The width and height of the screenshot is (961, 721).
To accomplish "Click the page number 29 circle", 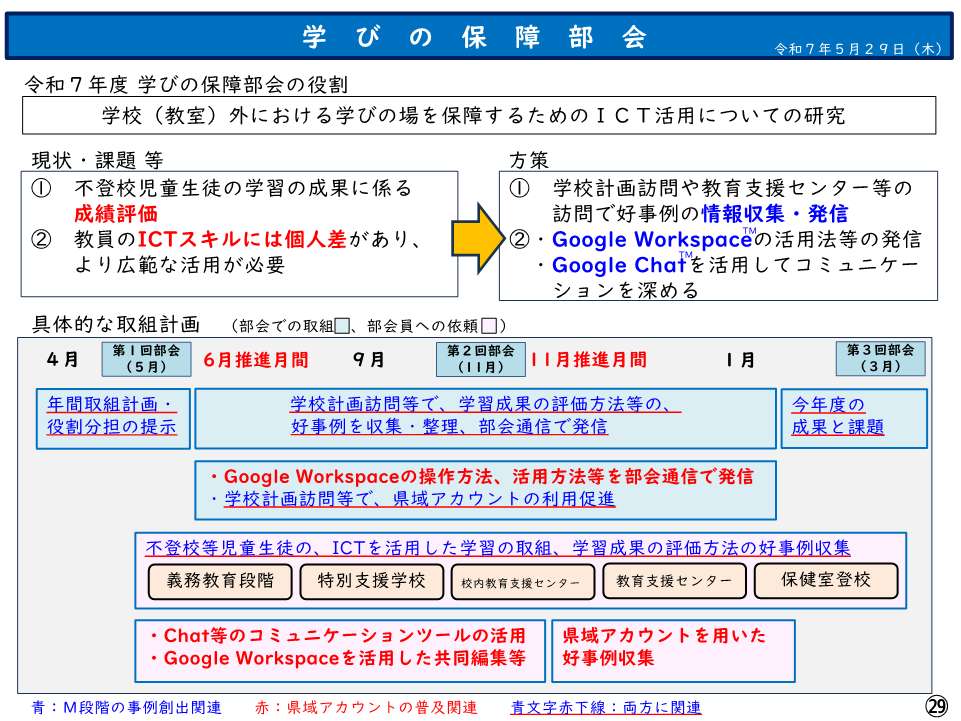I will tap(937, 705).
